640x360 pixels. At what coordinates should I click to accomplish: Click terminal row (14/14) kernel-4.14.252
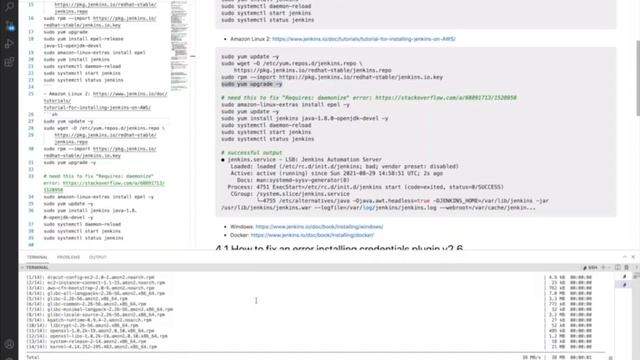tap(91, 347)
